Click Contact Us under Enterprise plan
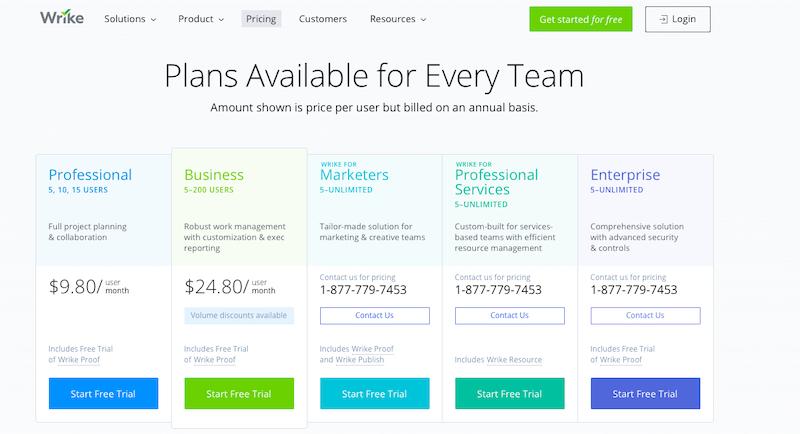 coord(645,316)
